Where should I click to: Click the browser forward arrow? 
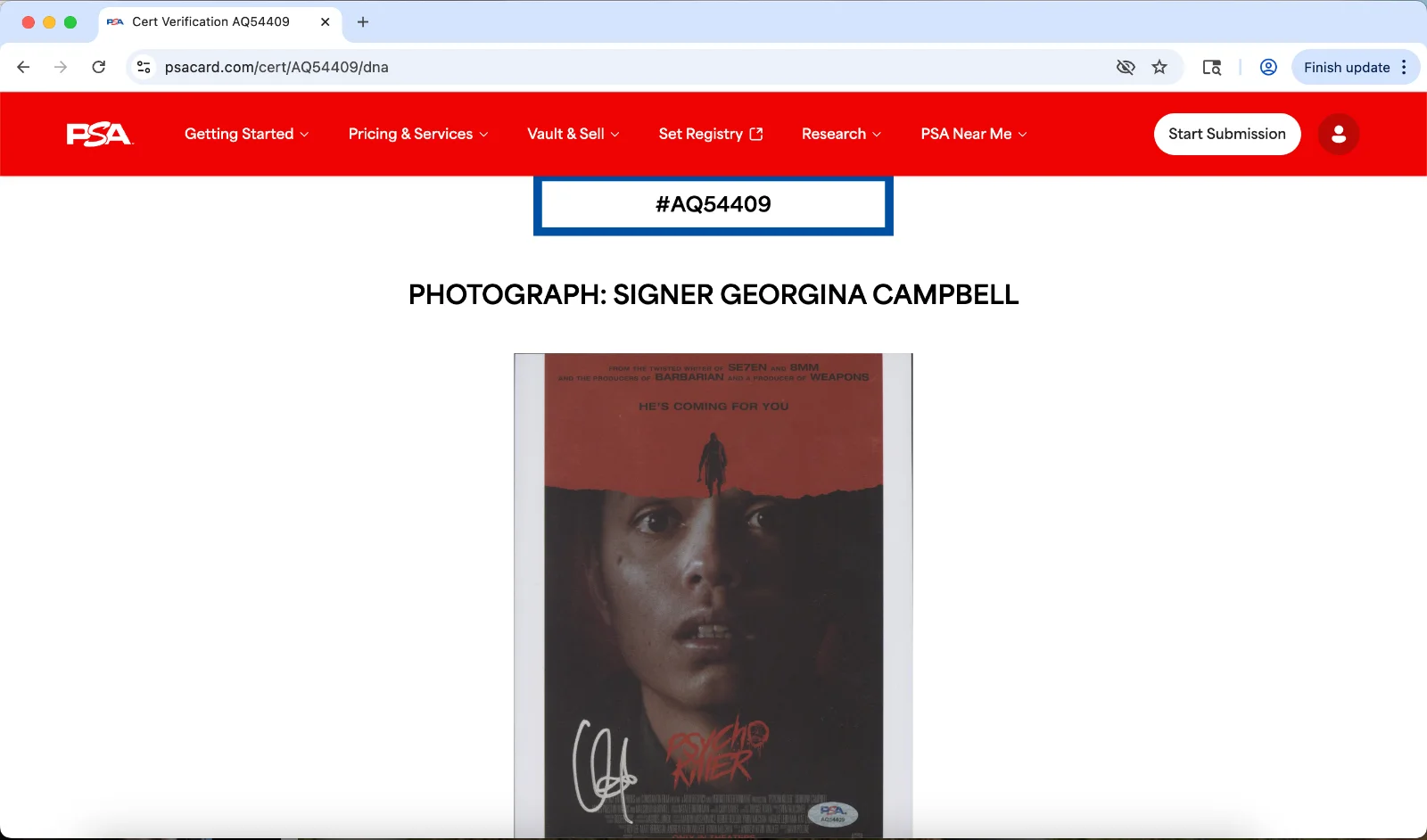(x=61, y=67)
